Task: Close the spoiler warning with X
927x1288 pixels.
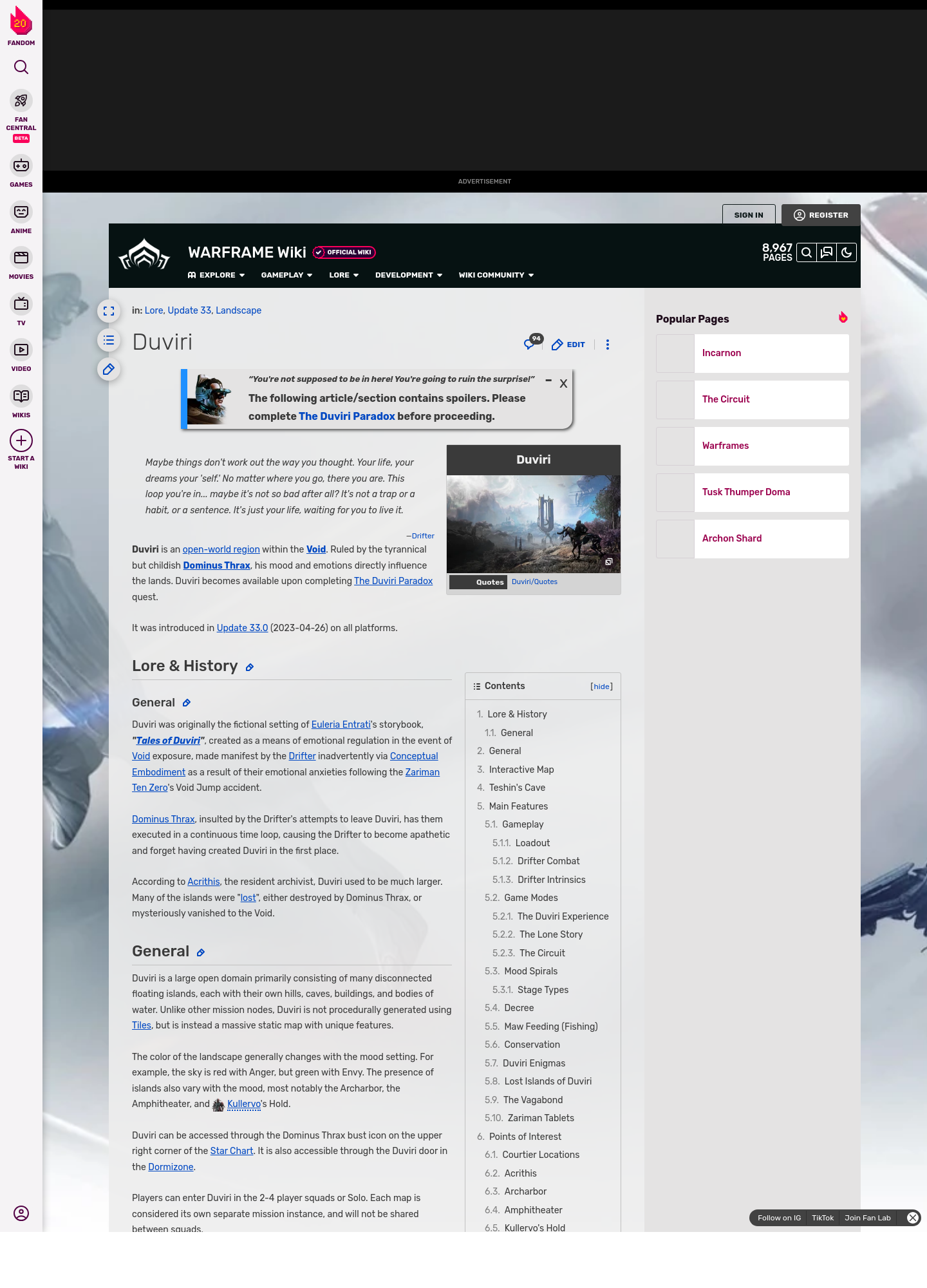Action: (563, 384)
